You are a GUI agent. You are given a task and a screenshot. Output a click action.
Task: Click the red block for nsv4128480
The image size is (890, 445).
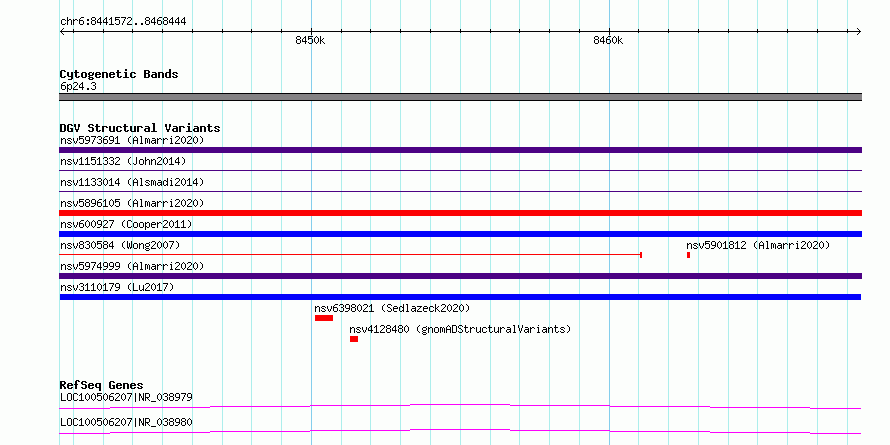[354, 339]
